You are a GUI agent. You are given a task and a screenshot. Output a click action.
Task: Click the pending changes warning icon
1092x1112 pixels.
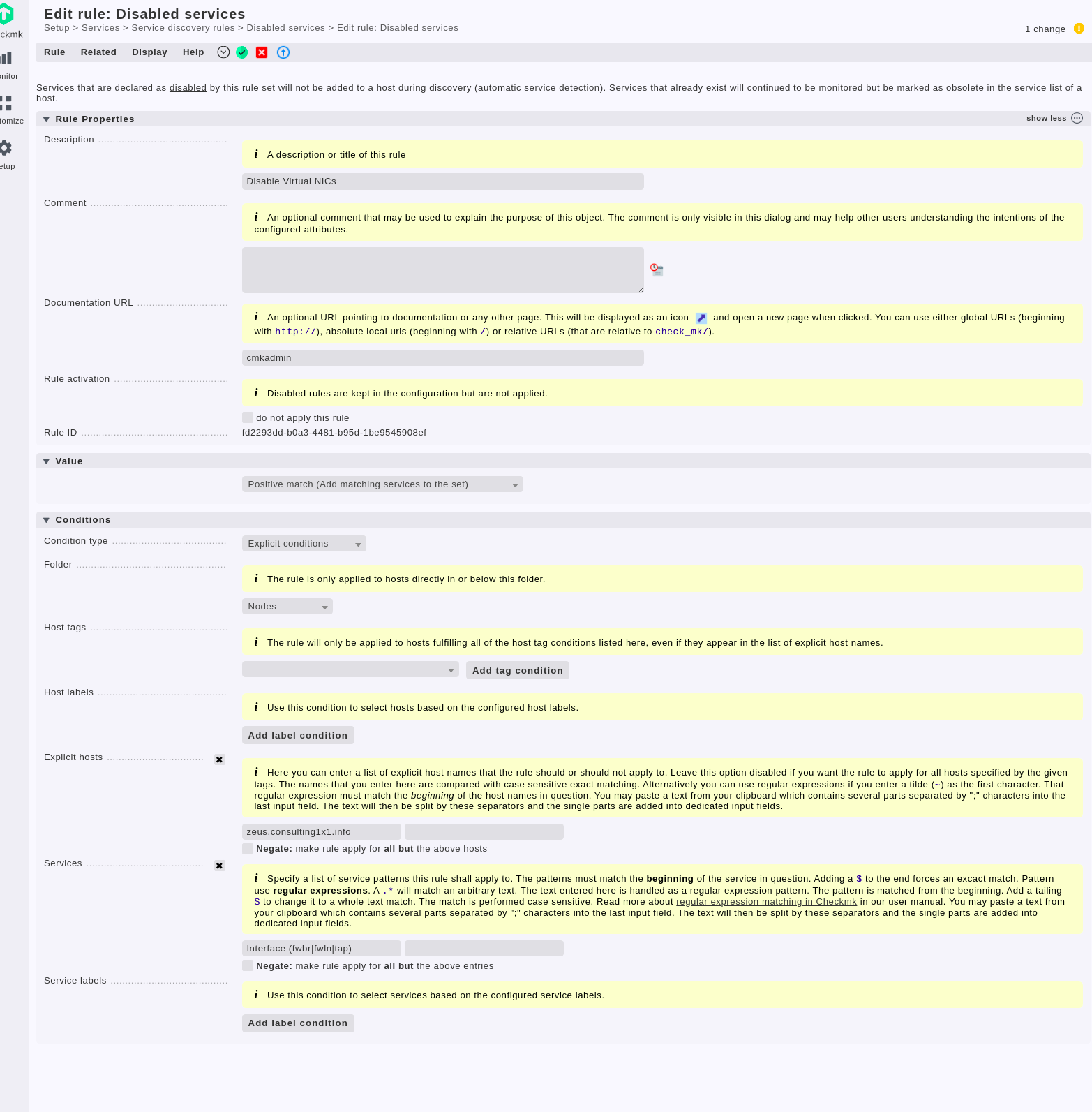[1079, 29]
